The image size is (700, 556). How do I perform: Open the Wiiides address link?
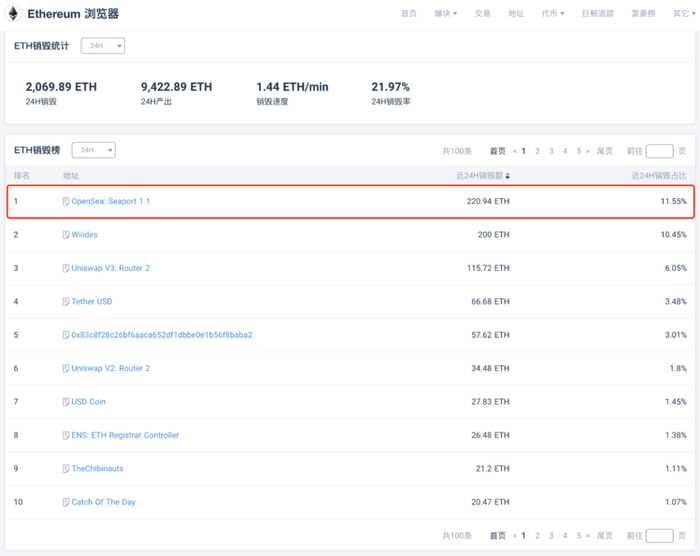pyautogui.click(x=84, y=235)
